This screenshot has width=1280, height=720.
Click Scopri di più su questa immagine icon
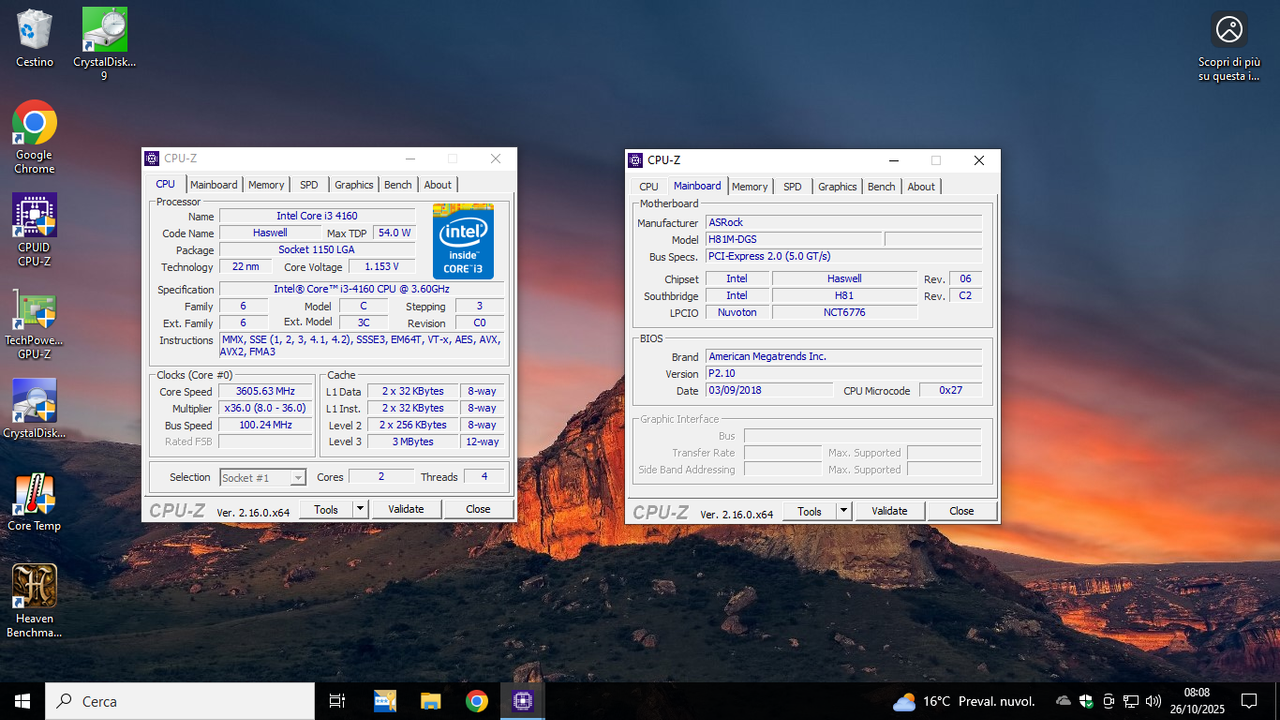coord(1229,47)
